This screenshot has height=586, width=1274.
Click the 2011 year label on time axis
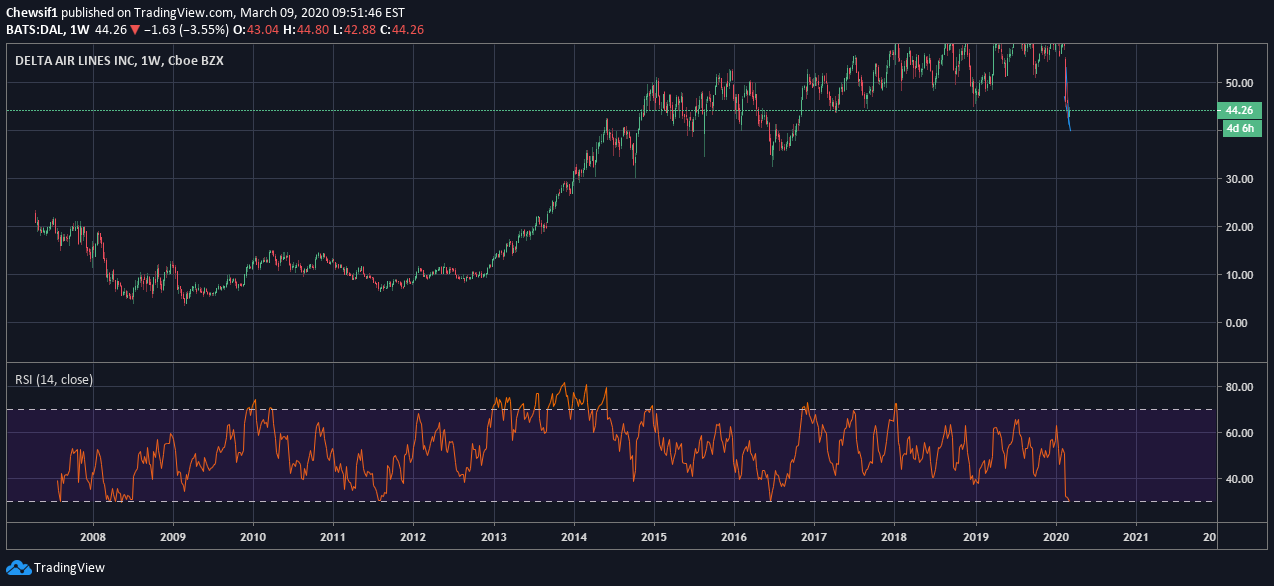[x=333, y=537]
